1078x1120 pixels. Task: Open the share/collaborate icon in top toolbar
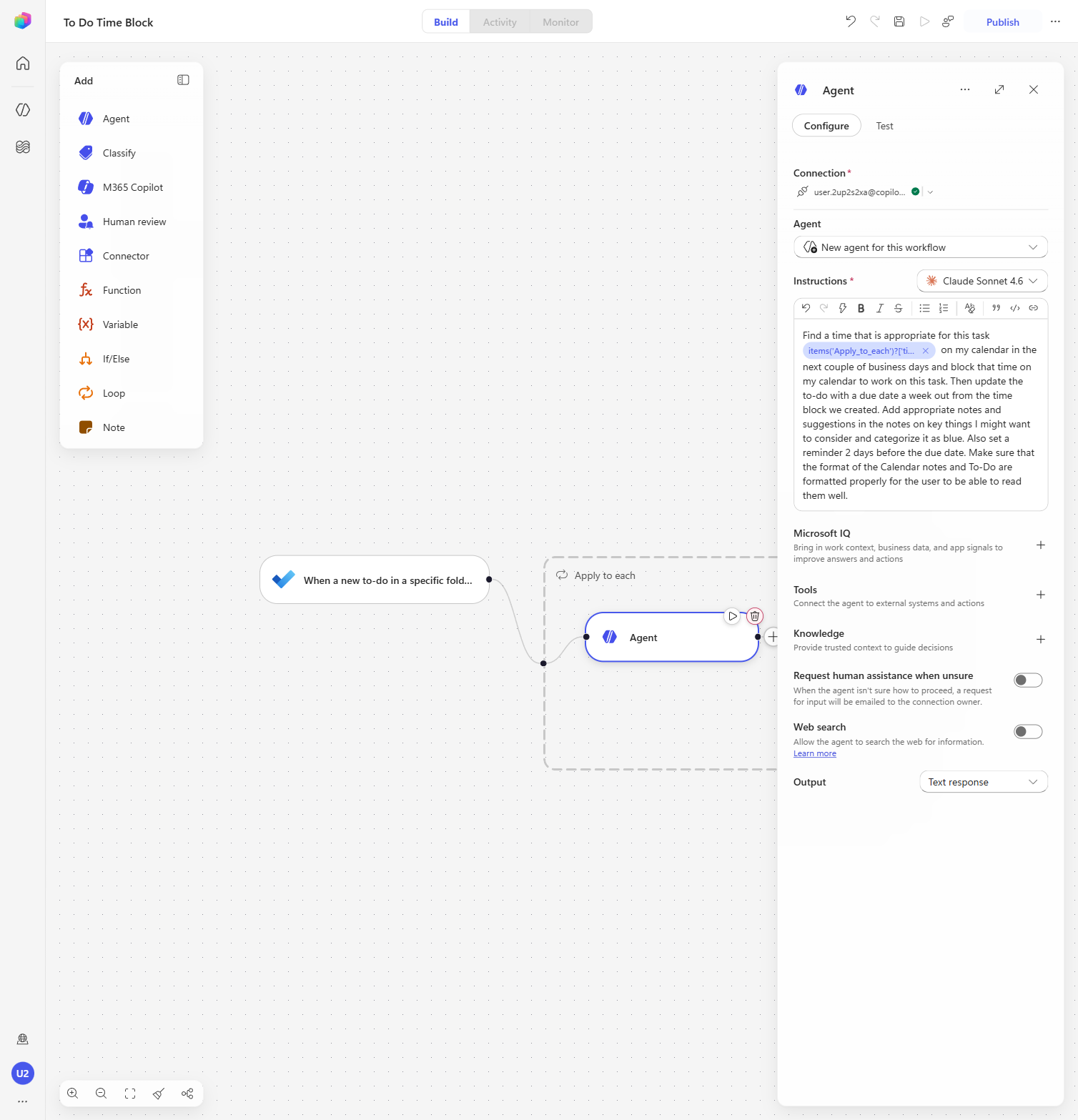pos(948,21)
